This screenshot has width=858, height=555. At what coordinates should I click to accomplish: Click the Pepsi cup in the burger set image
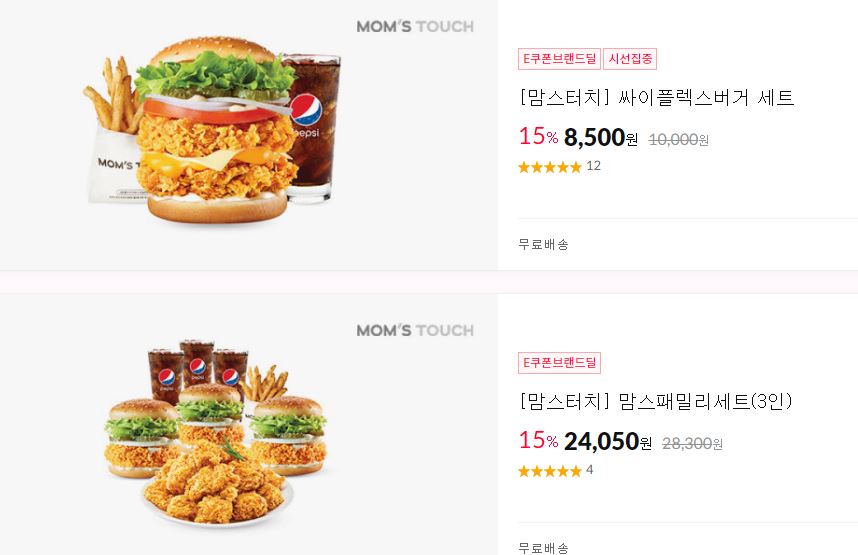coord(312,128)
